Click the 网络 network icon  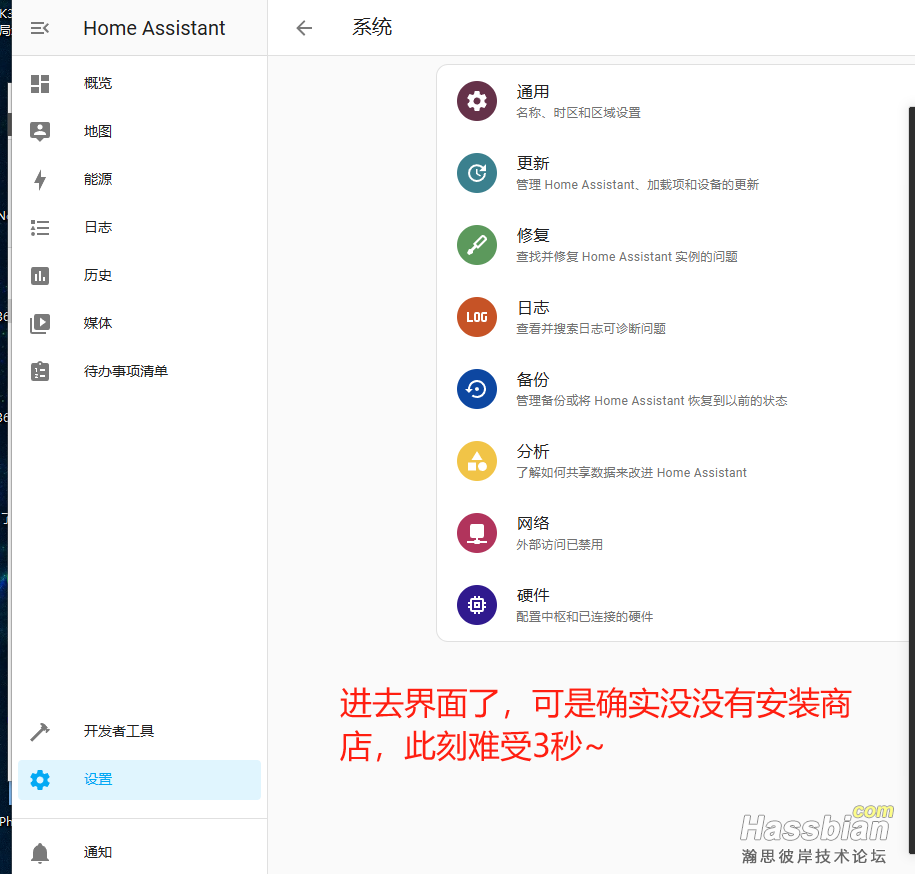pyautogui.click(x=477, y=533)
